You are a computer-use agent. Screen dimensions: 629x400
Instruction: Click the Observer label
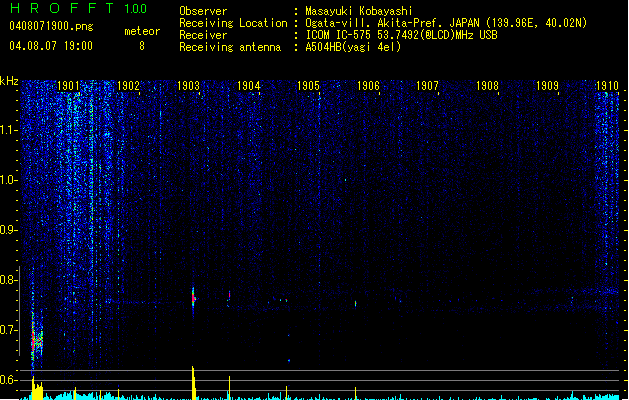[x=203, y=11]
